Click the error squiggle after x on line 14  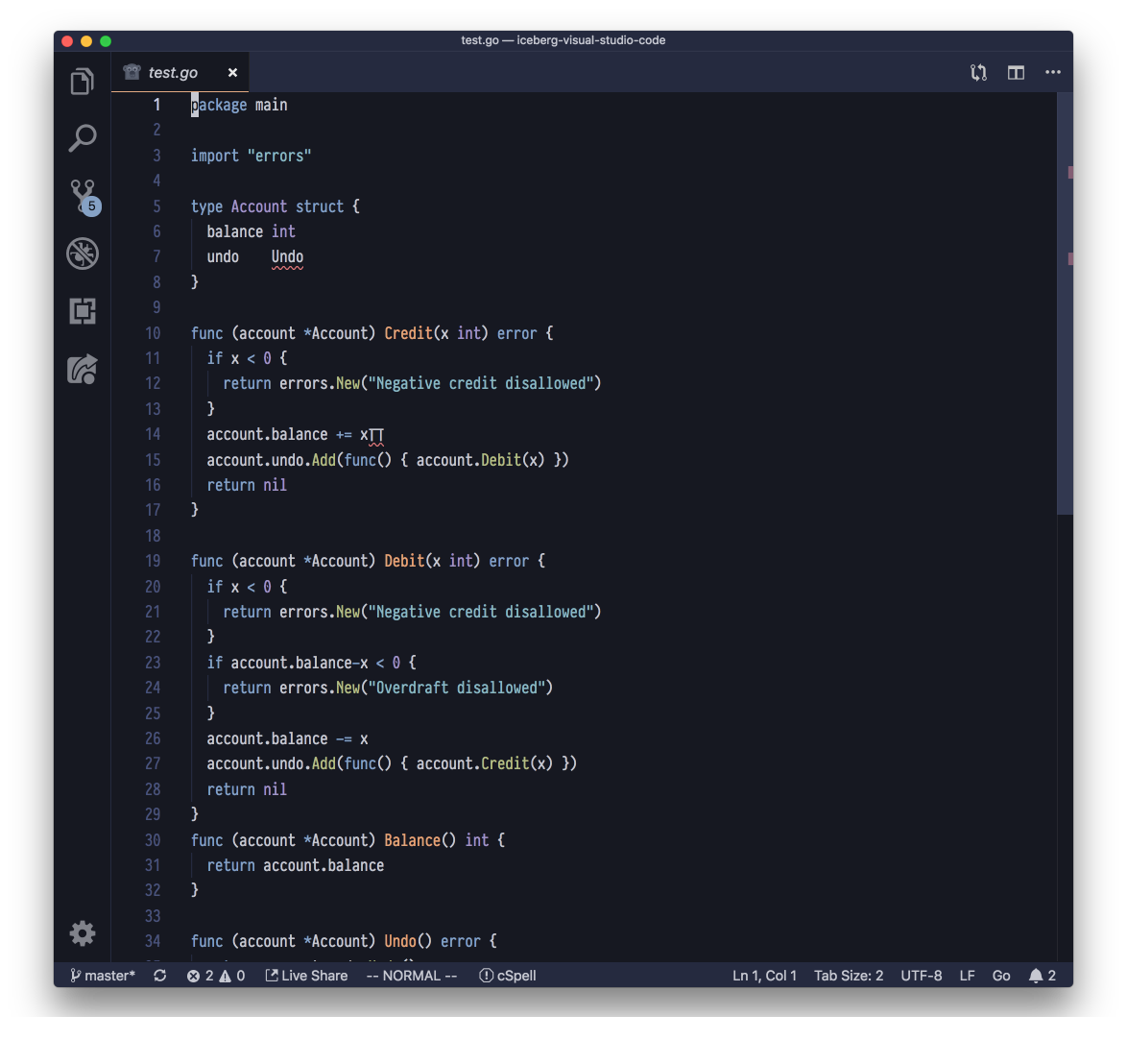pos(376,436)
